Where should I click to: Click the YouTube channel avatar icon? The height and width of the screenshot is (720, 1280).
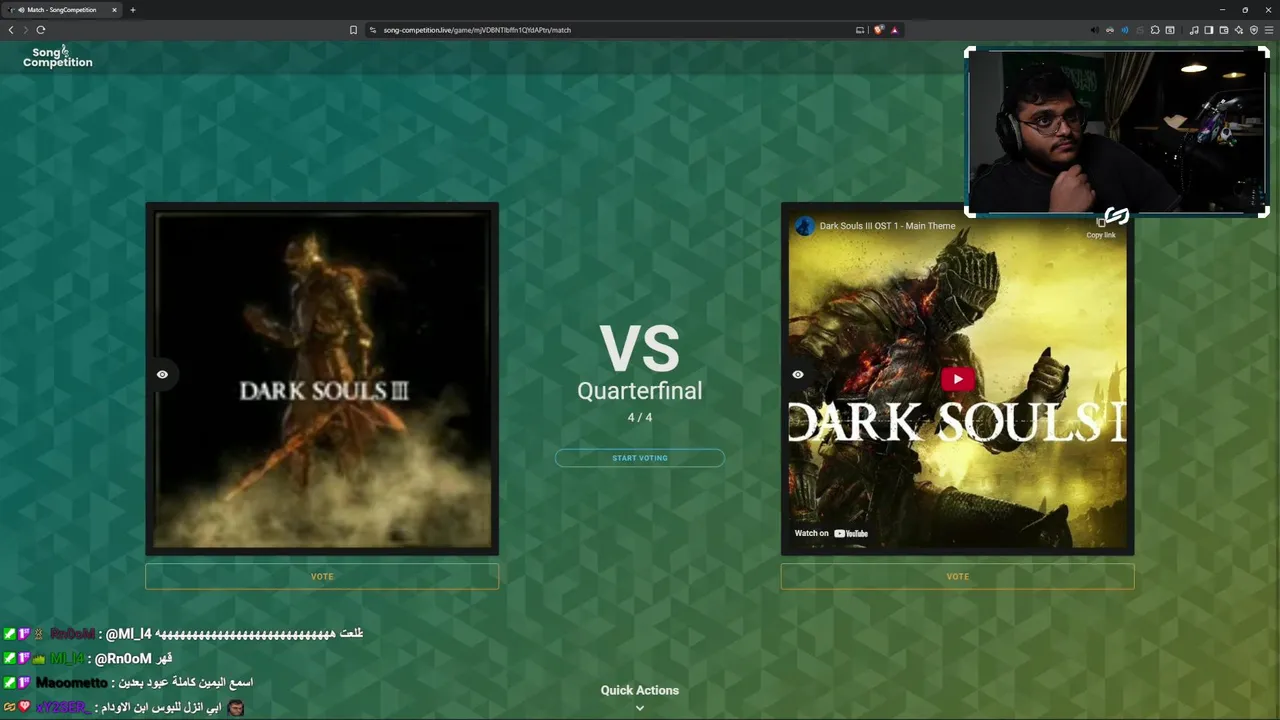point(804,226)
